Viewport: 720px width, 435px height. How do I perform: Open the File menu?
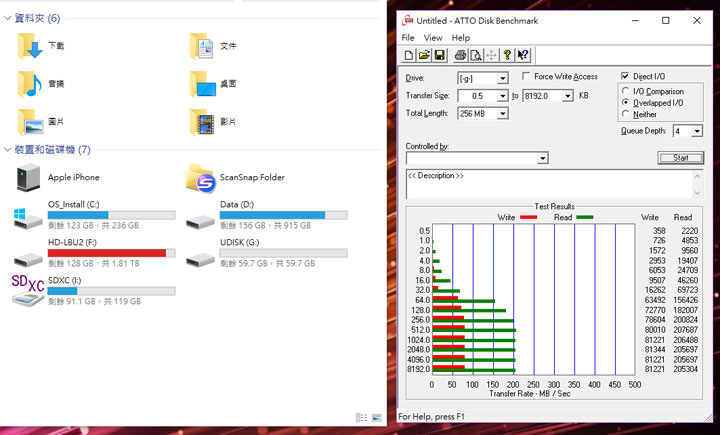[x=408, y=38]
